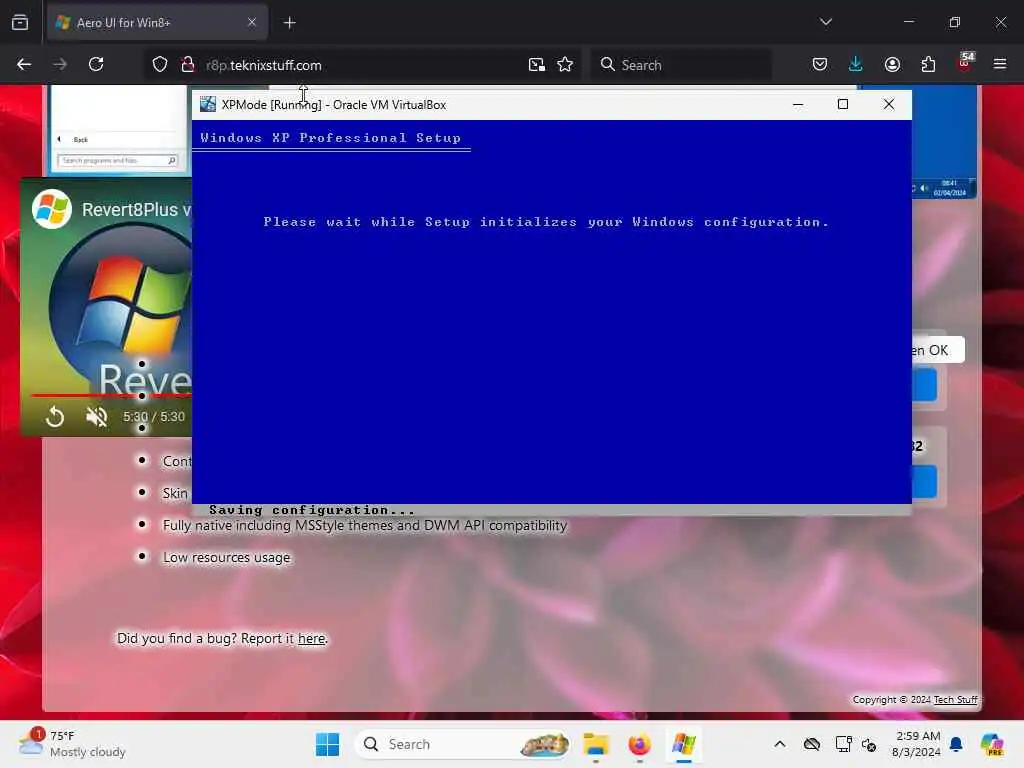Open the Tech Stuff copyright link
Screen dimensions: 1024x768
coord(955,699)
